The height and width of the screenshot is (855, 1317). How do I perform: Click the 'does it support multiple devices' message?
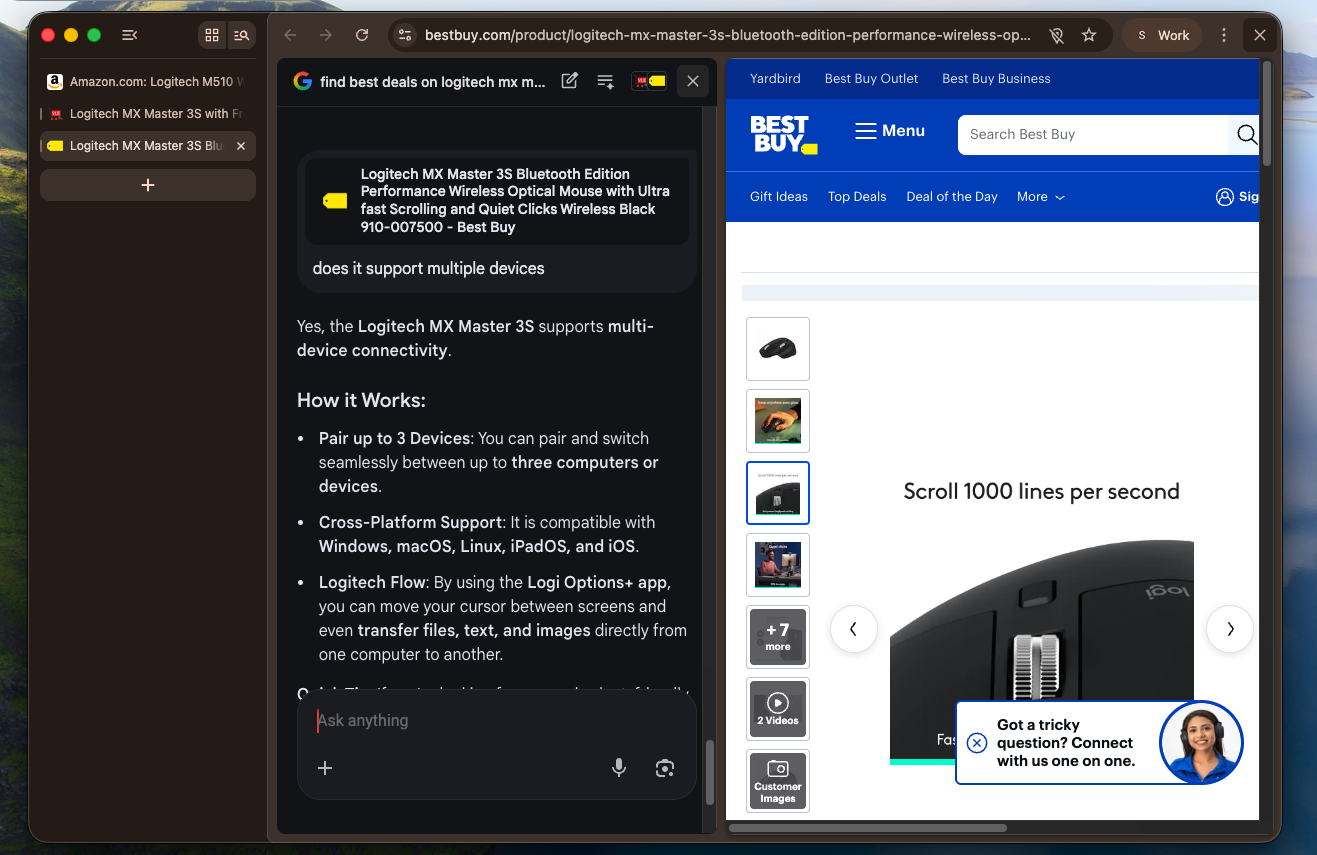click(x=429, y=268)
